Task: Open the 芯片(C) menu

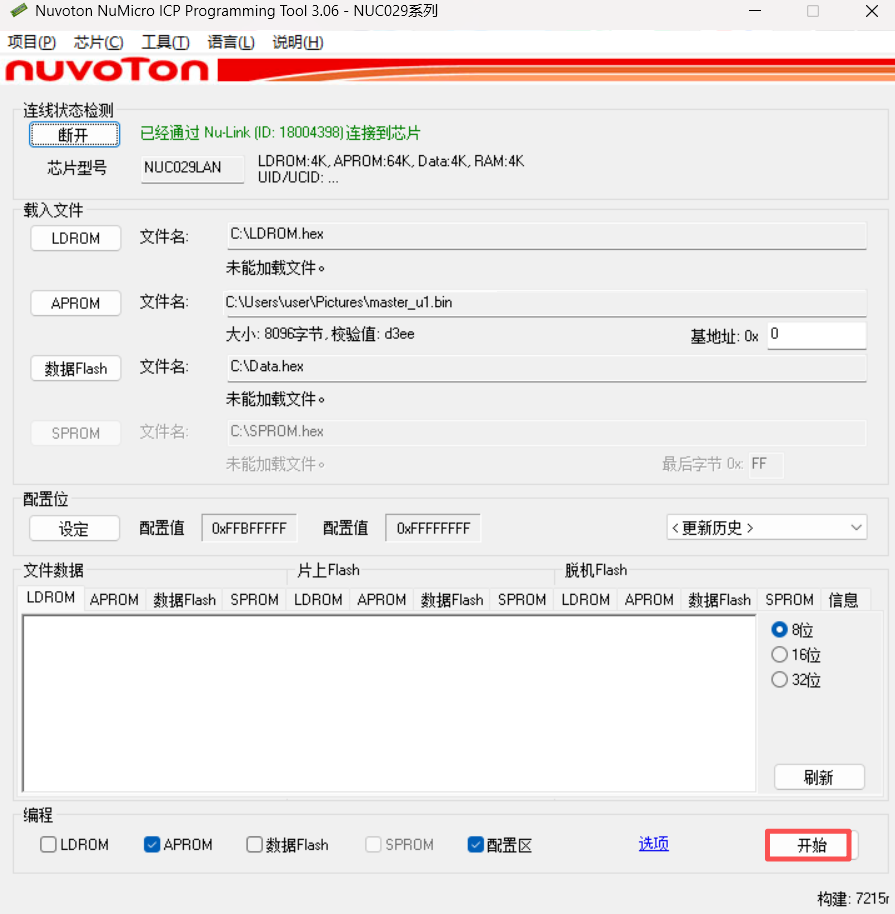Action: coord(98,42)
